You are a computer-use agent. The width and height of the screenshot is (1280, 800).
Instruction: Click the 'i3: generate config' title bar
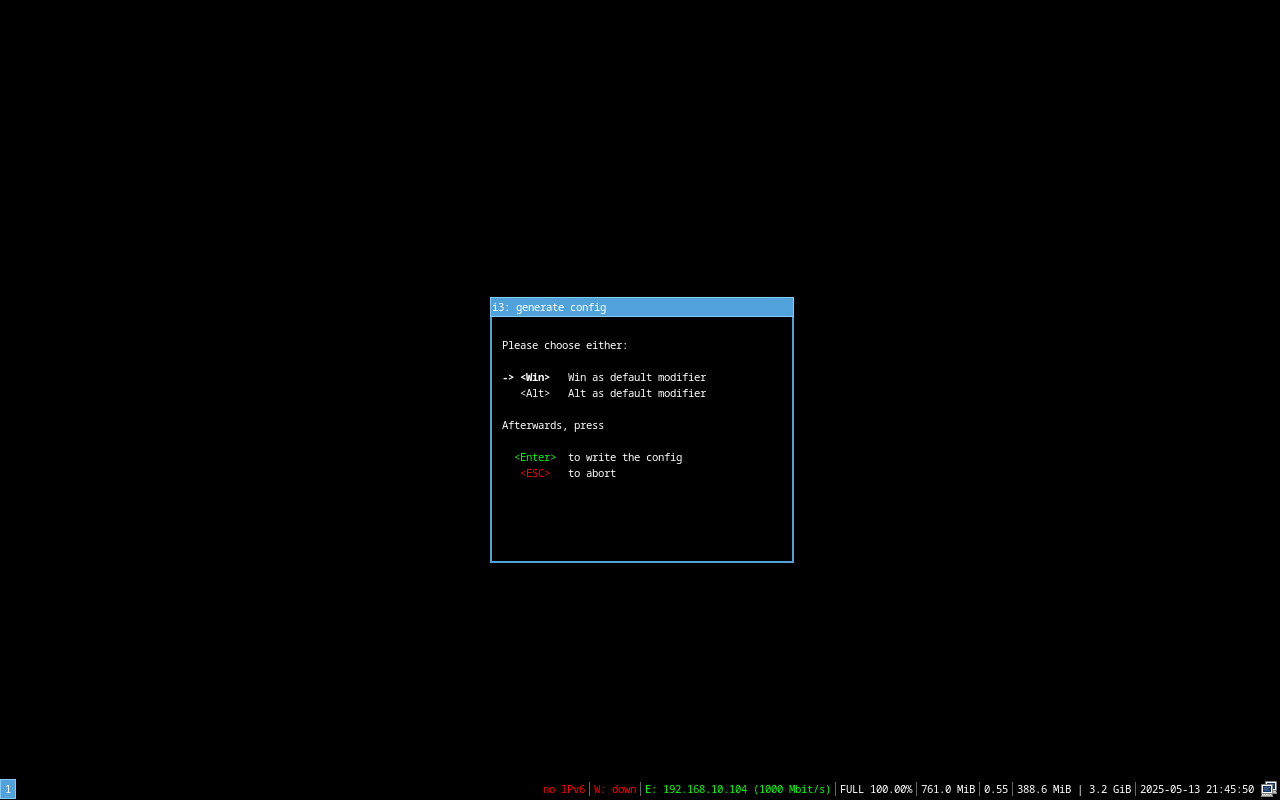coord(642,307)
